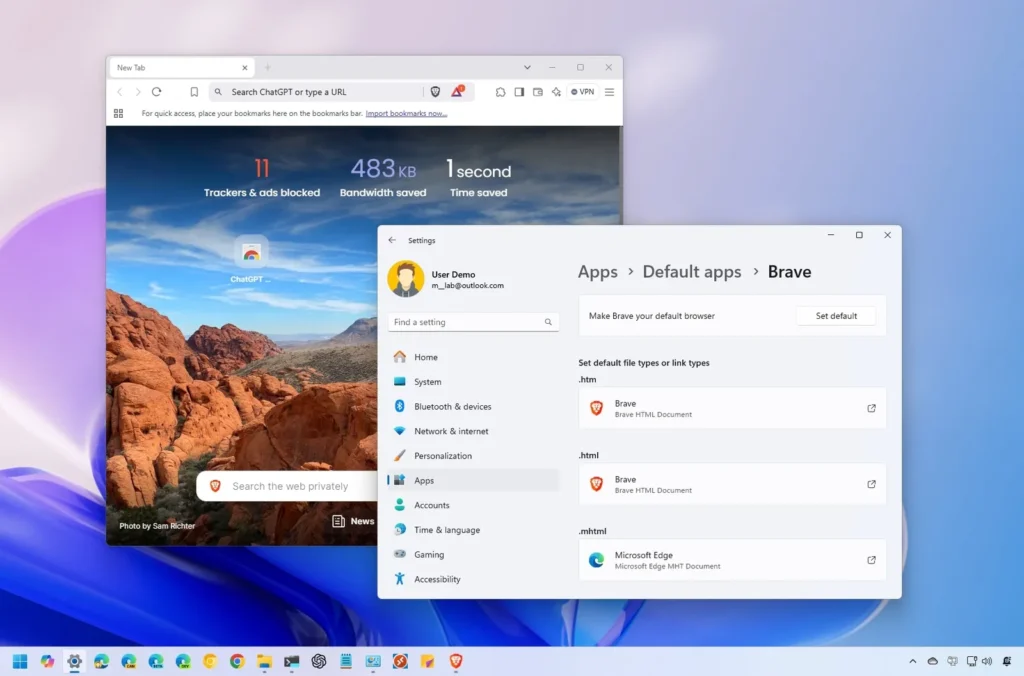
Task: Bookmark this page using the bookmark icon
Action: click(x=192, y=91)
